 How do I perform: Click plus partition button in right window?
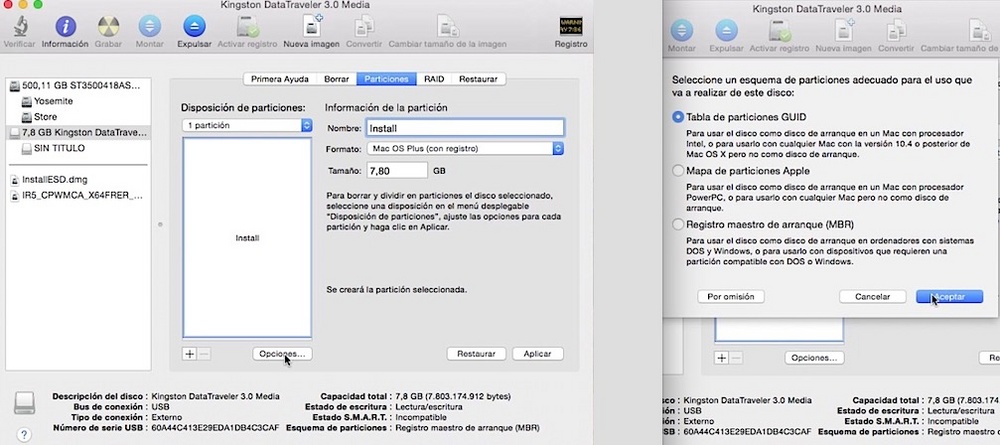pos(721,358)
